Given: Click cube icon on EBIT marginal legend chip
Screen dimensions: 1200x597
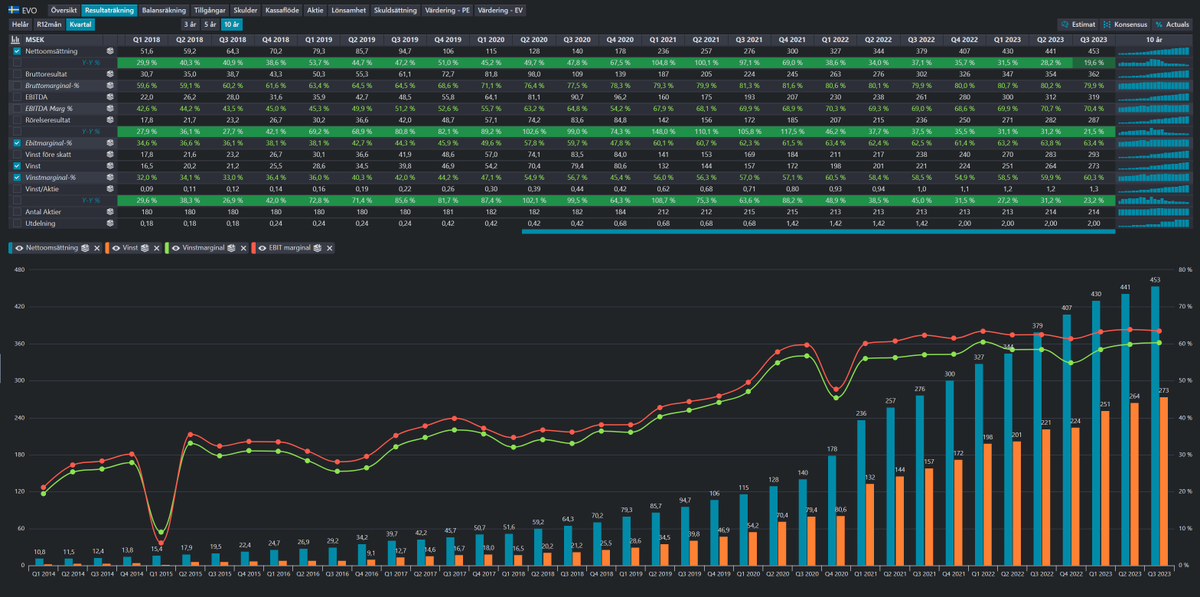Looking at the screenshot, I should tap(317, 248).
